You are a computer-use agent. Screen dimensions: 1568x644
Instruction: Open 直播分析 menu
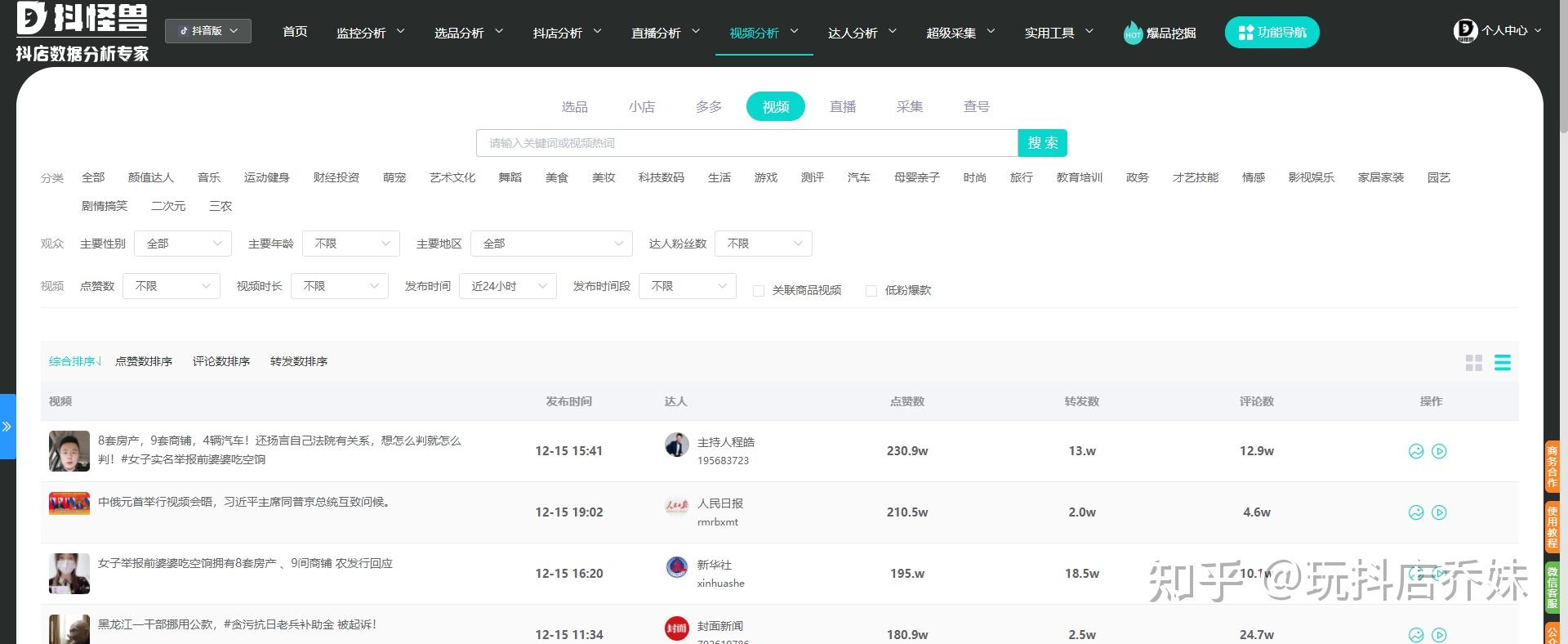(x=665, y=33)
